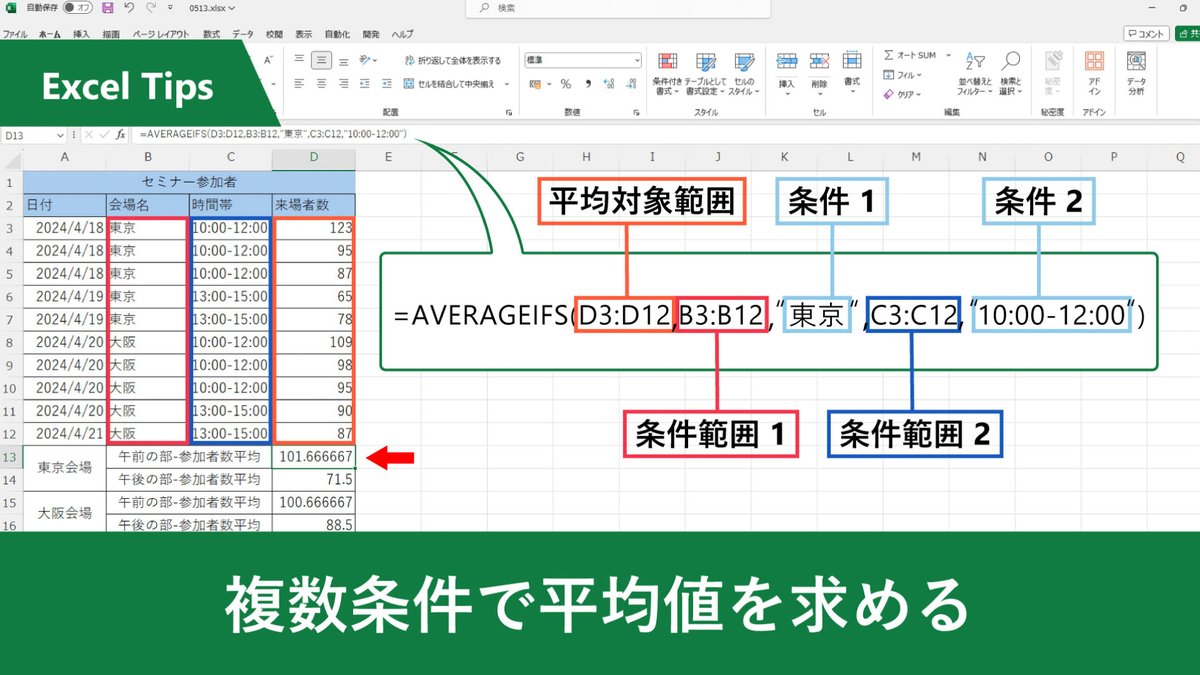Viewport: 1200px width, 675px height.
Task: Open the name box dropdown arrow
Action: tap(61, 134)
